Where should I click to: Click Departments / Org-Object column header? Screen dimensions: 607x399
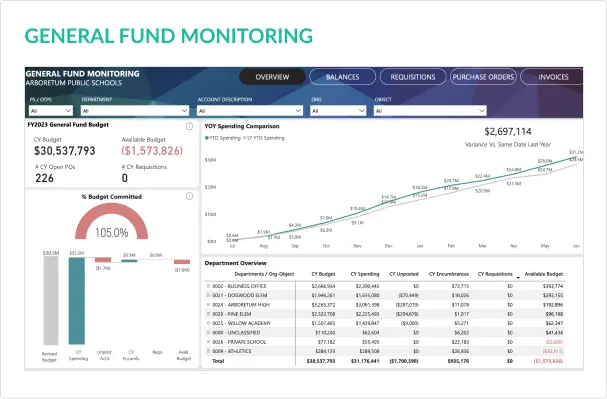click(x=264, y=274)
